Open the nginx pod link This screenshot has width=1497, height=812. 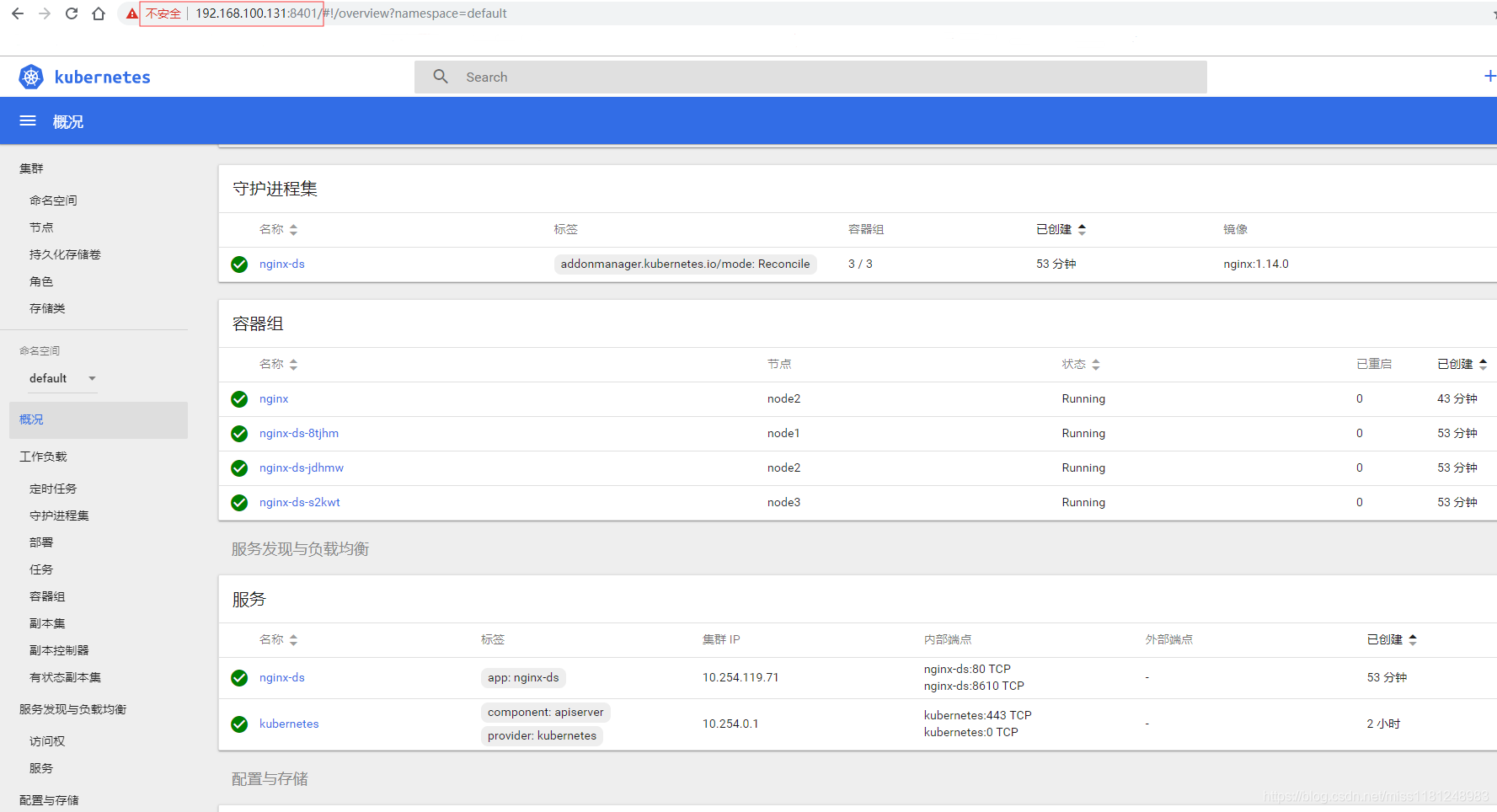pyautogui.click(x=274, y=398)
